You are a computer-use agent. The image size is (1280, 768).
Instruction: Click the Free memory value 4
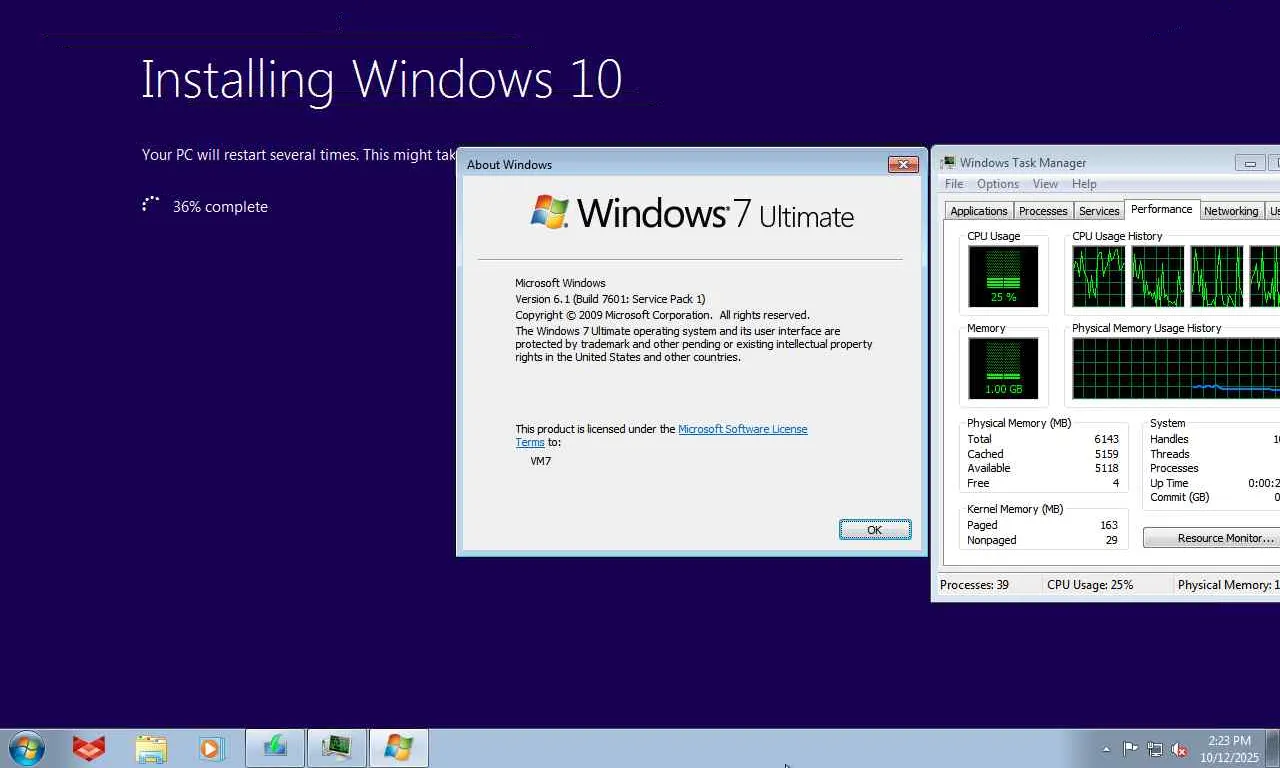1116,483
